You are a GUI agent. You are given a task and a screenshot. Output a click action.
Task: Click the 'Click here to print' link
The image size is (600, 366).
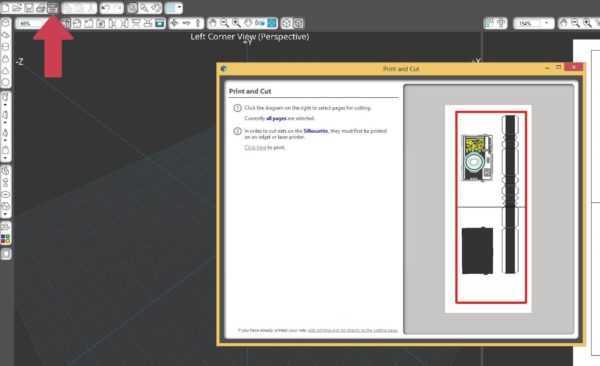click(x=264, y=147)
